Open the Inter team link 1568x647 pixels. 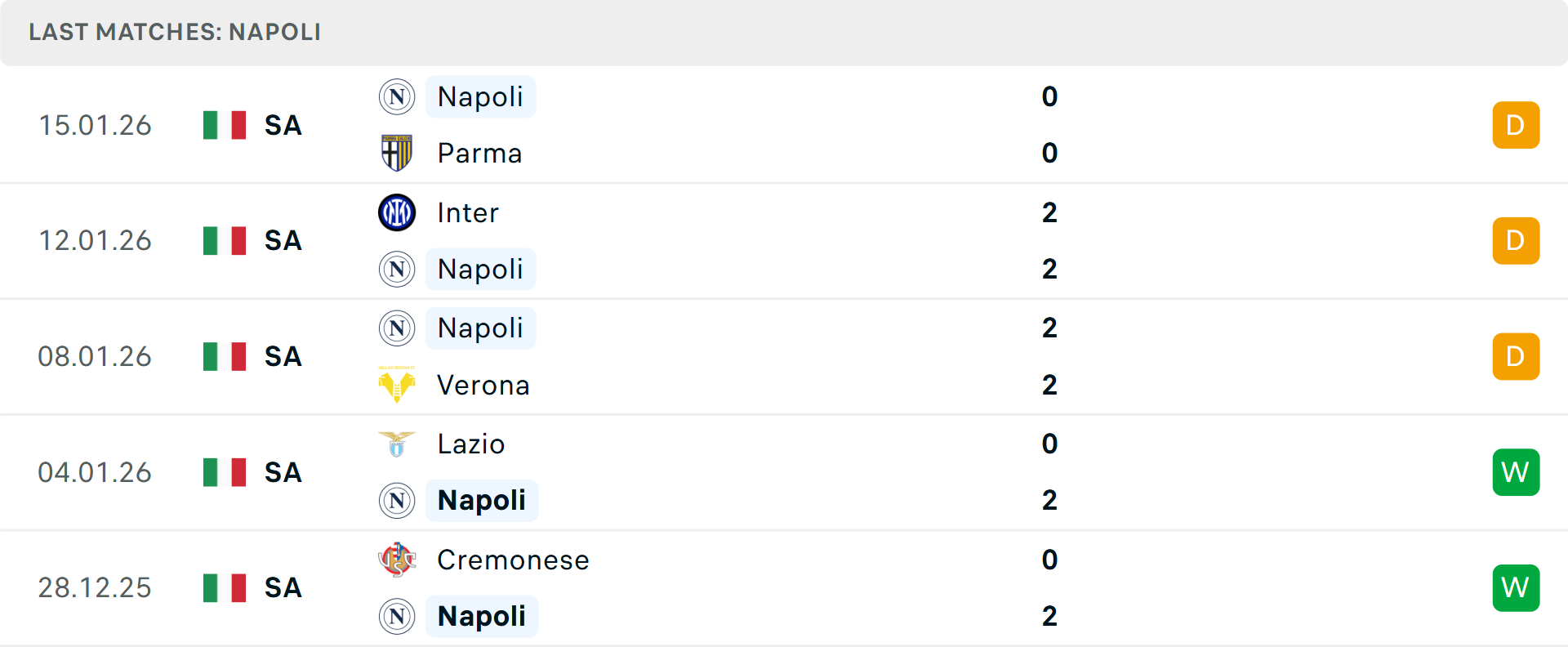point(468,212)
